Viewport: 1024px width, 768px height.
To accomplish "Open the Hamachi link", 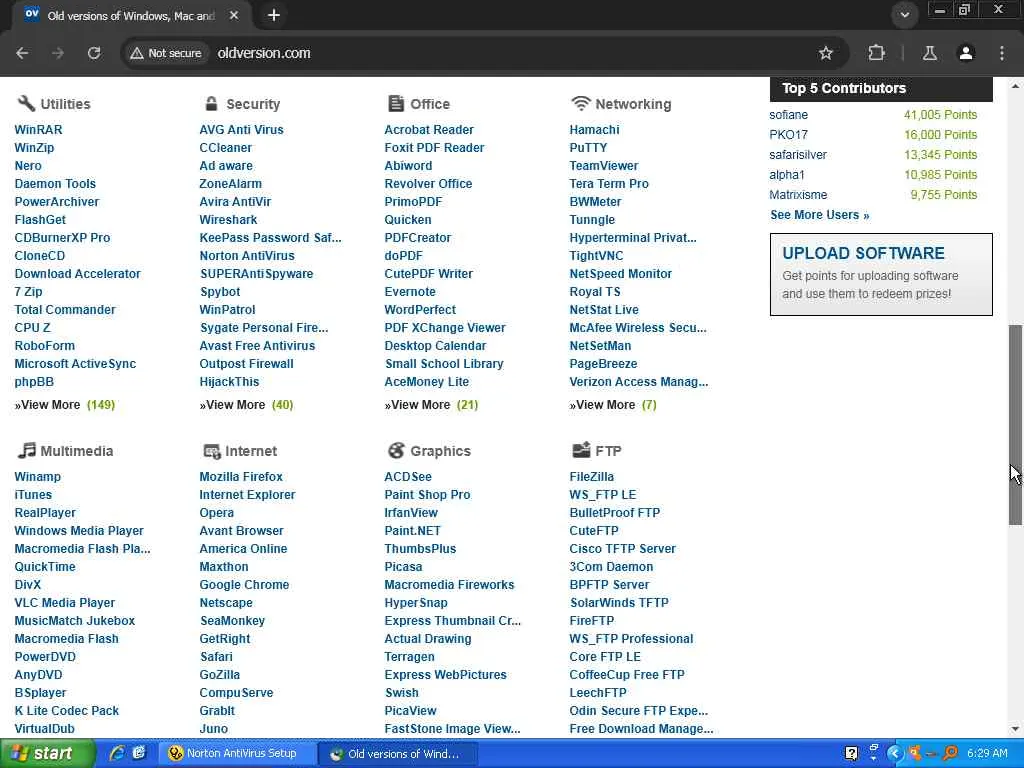I will 594,129.
